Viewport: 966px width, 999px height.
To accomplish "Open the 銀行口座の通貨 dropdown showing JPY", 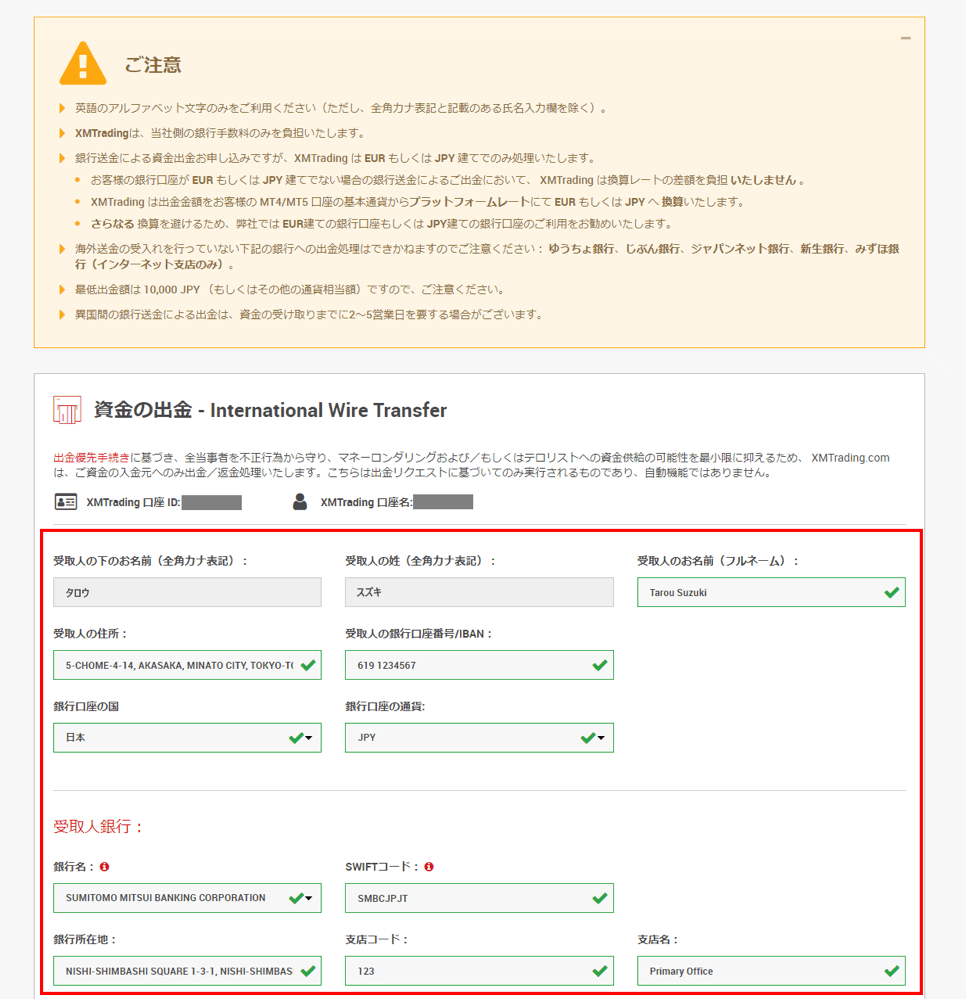I will coord(479,738).
